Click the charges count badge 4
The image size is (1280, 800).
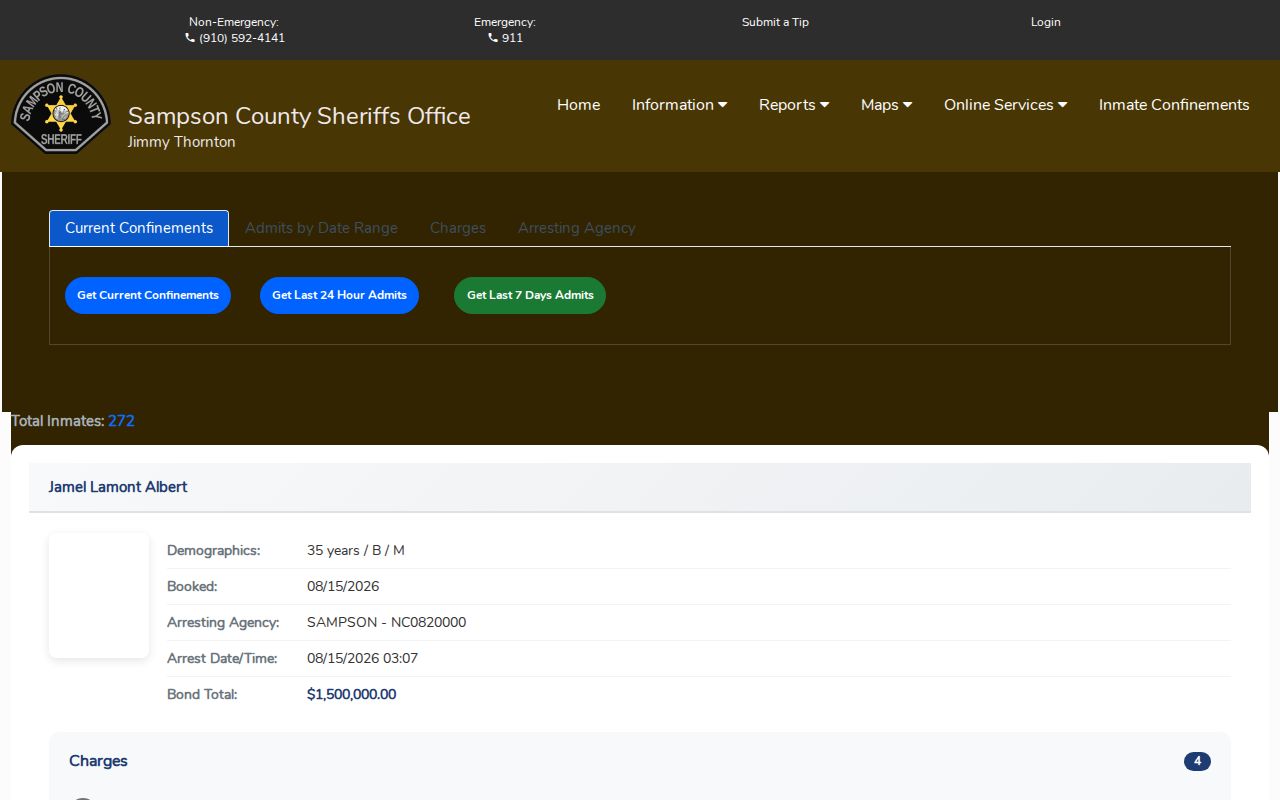pyautogui.click(x=1197, y=761)
